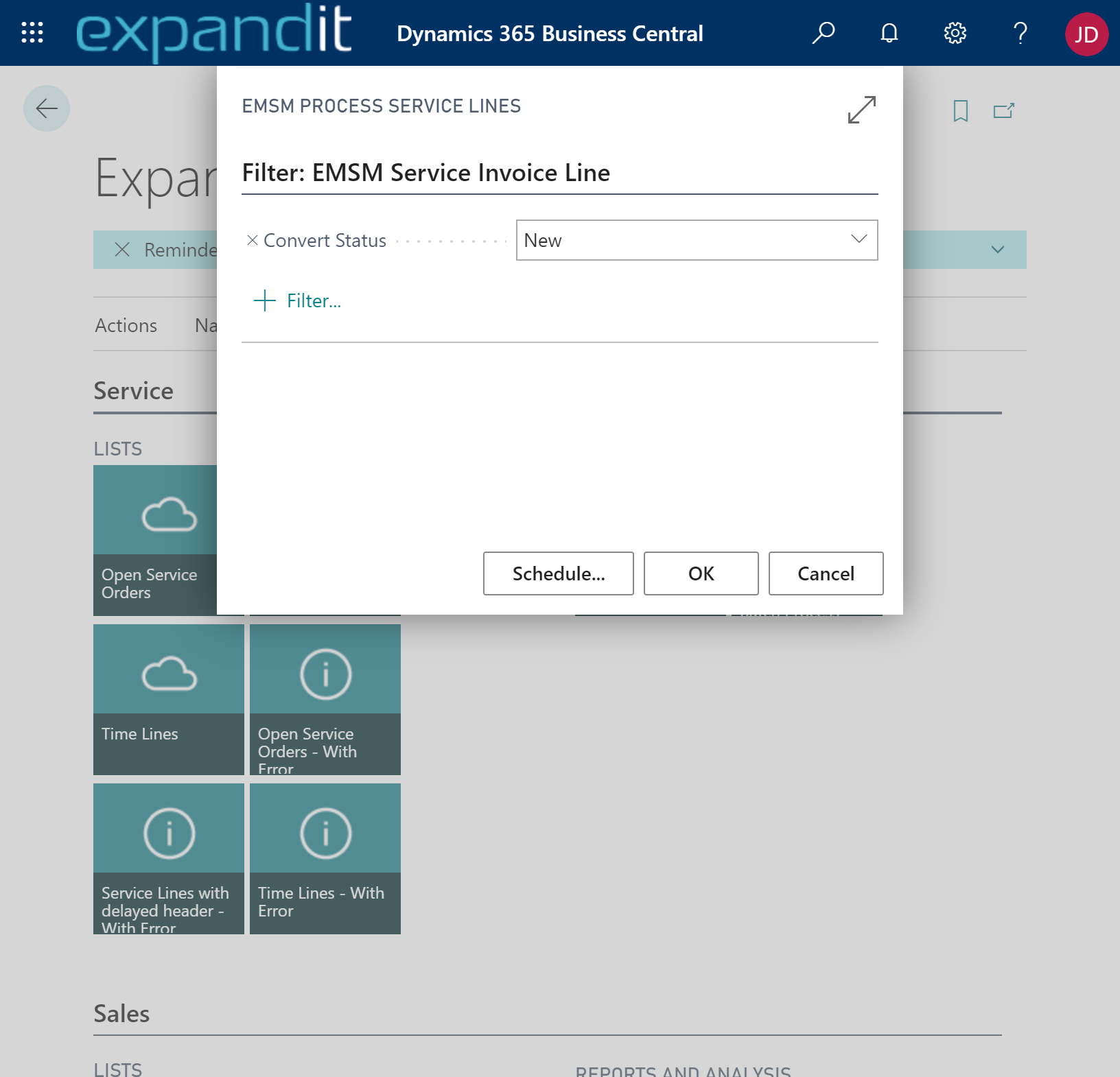Remove the Convert Status filter
Screen dimensions: 1120x1077
point(252,240)
